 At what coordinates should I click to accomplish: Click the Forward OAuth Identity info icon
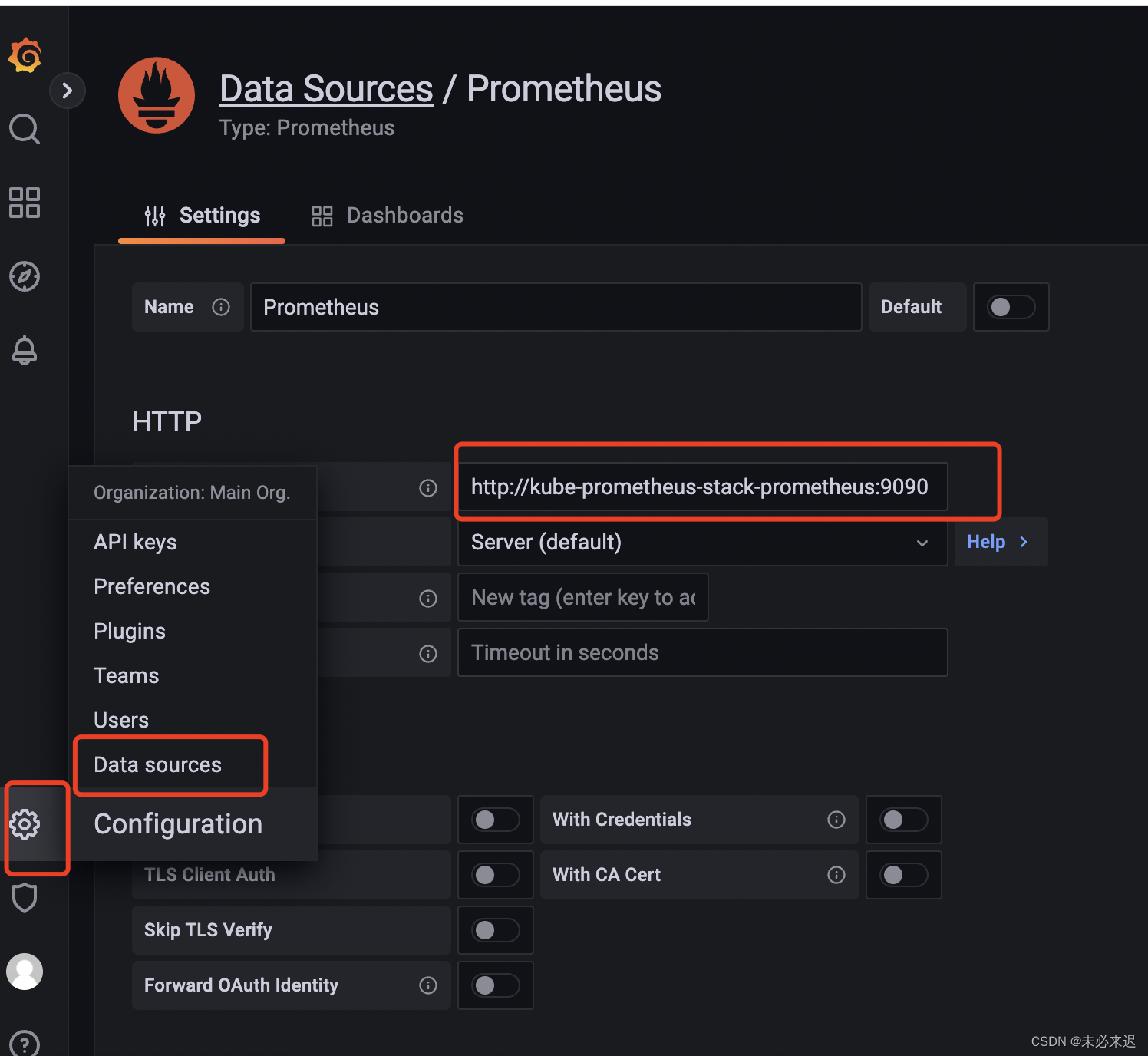(428, 985)
